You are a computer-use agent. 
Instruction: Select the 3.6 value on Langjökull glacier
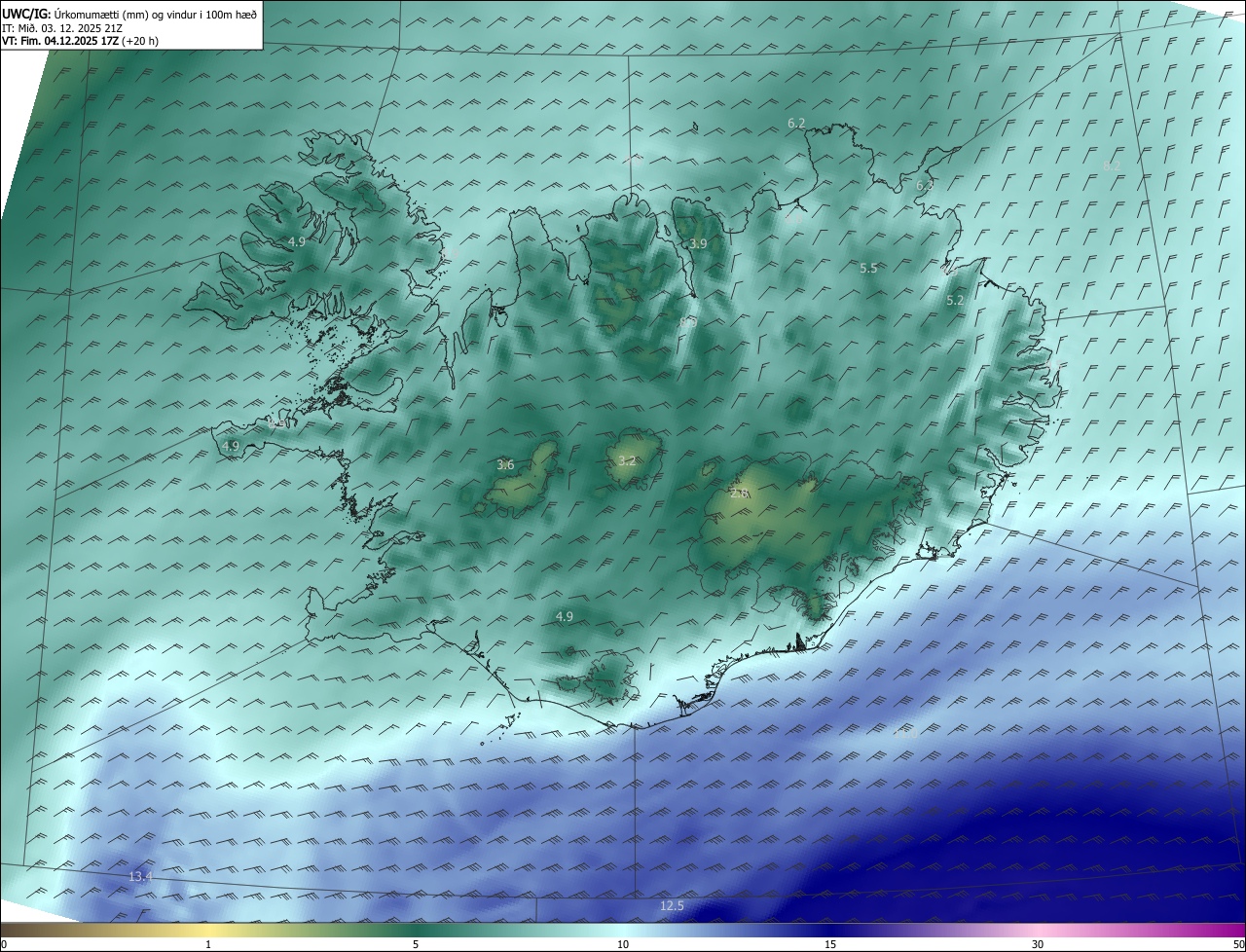[505, 465]
